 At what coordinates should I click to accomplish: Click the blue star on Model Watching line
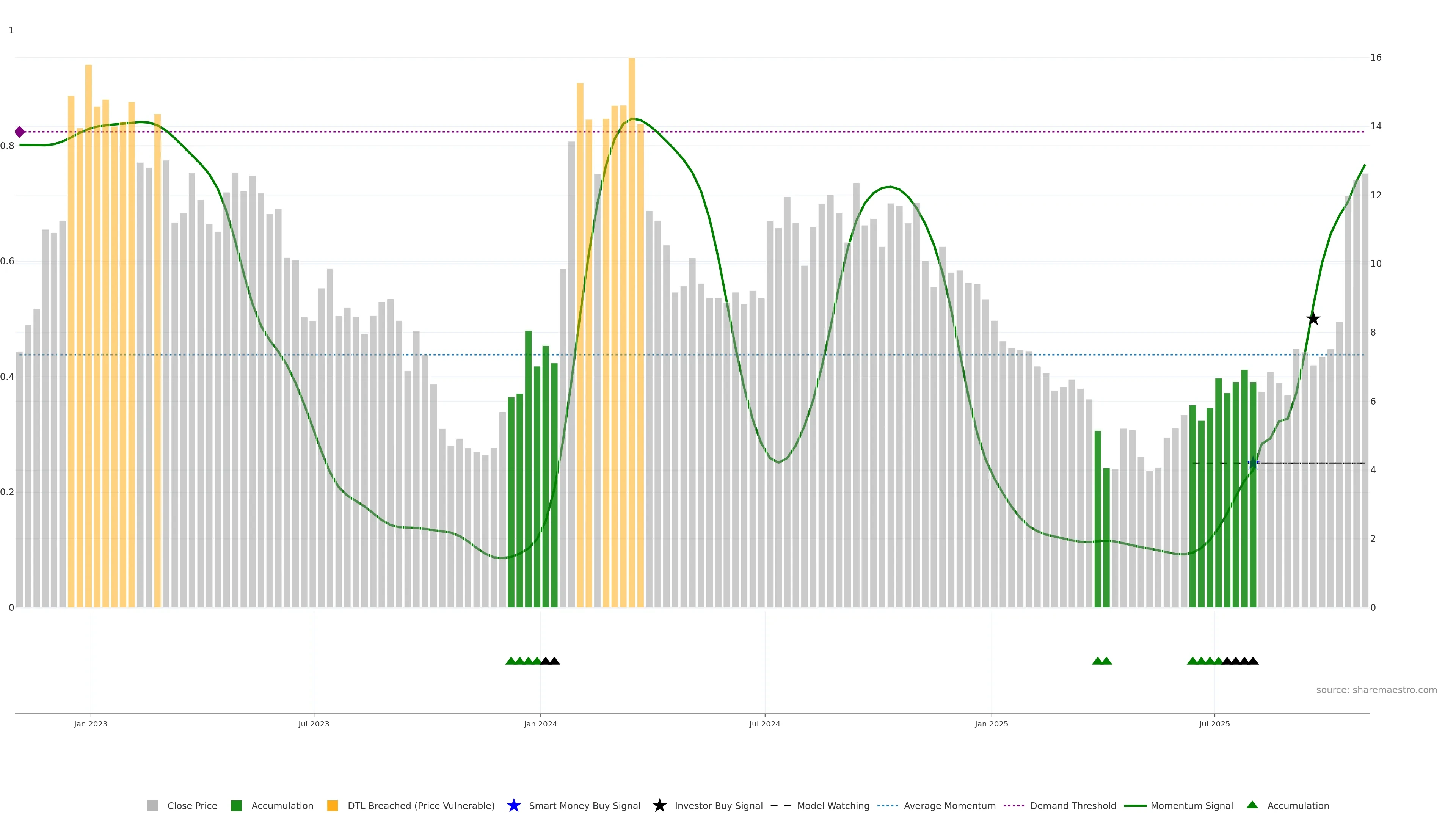(1253, 463)
